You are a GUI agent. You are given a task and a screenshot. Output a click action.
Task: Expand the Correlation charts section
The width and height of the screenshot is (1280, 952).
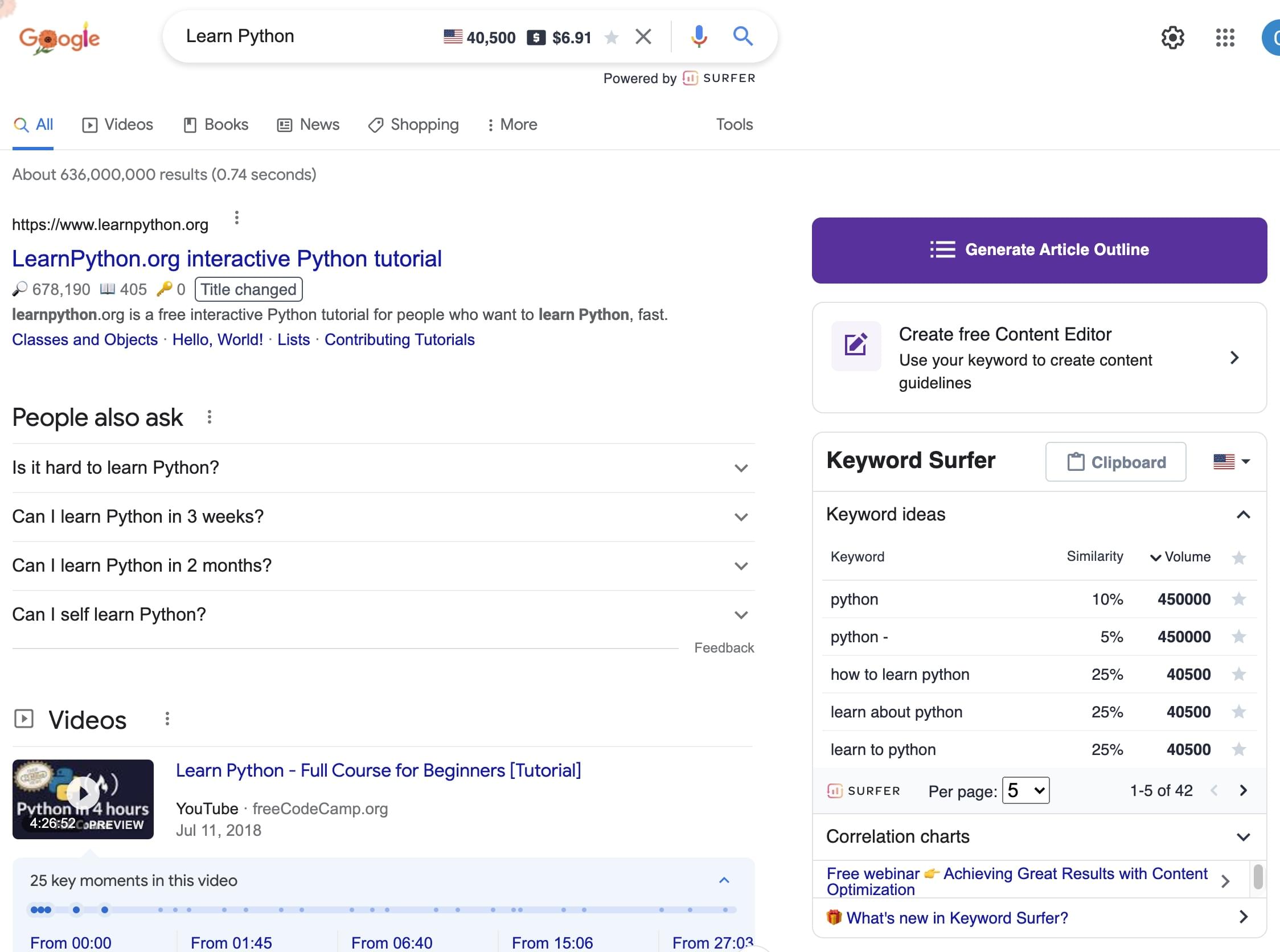(x=1243, y=837)
